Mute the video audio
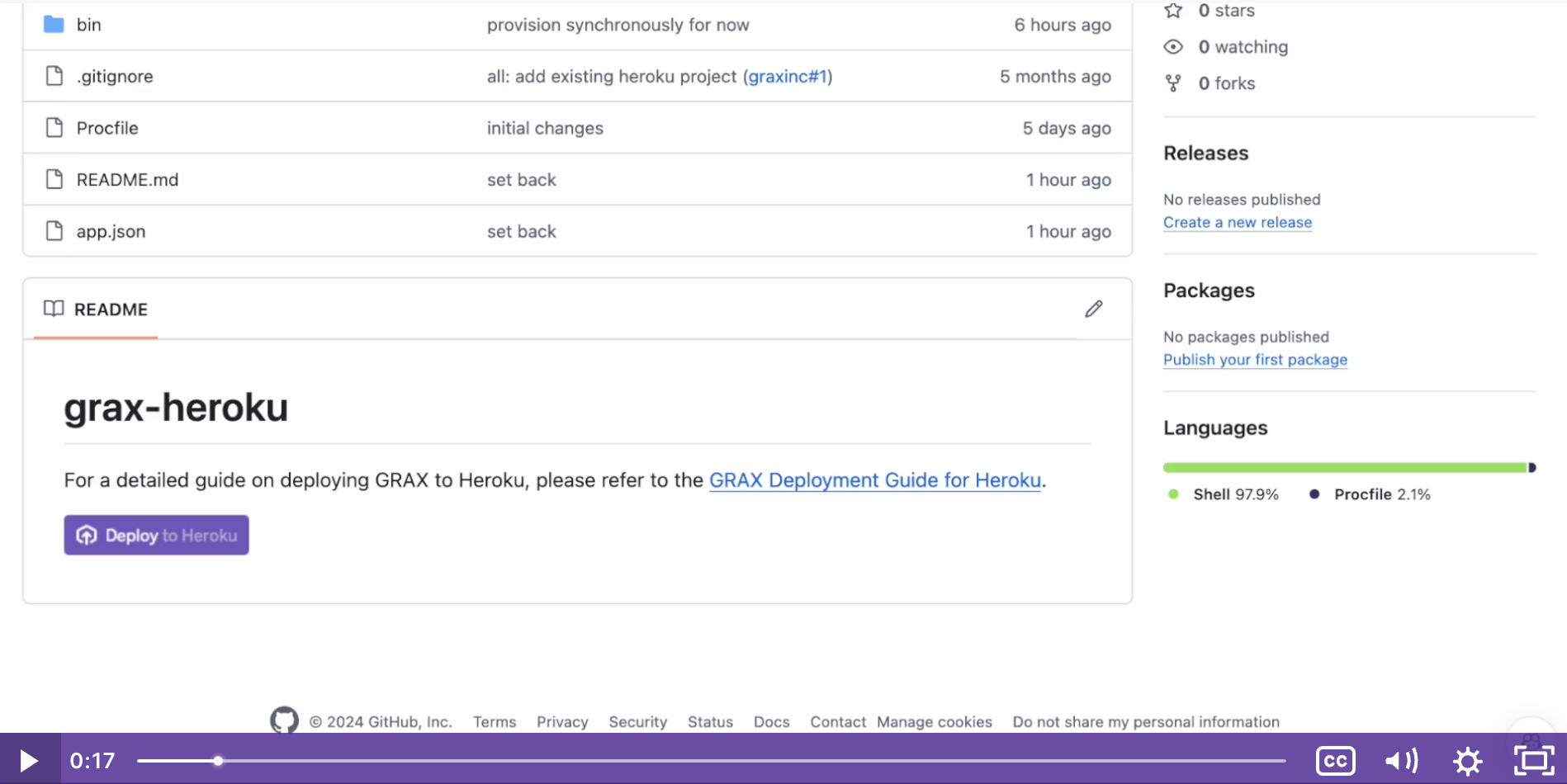 click(1401, 760)
